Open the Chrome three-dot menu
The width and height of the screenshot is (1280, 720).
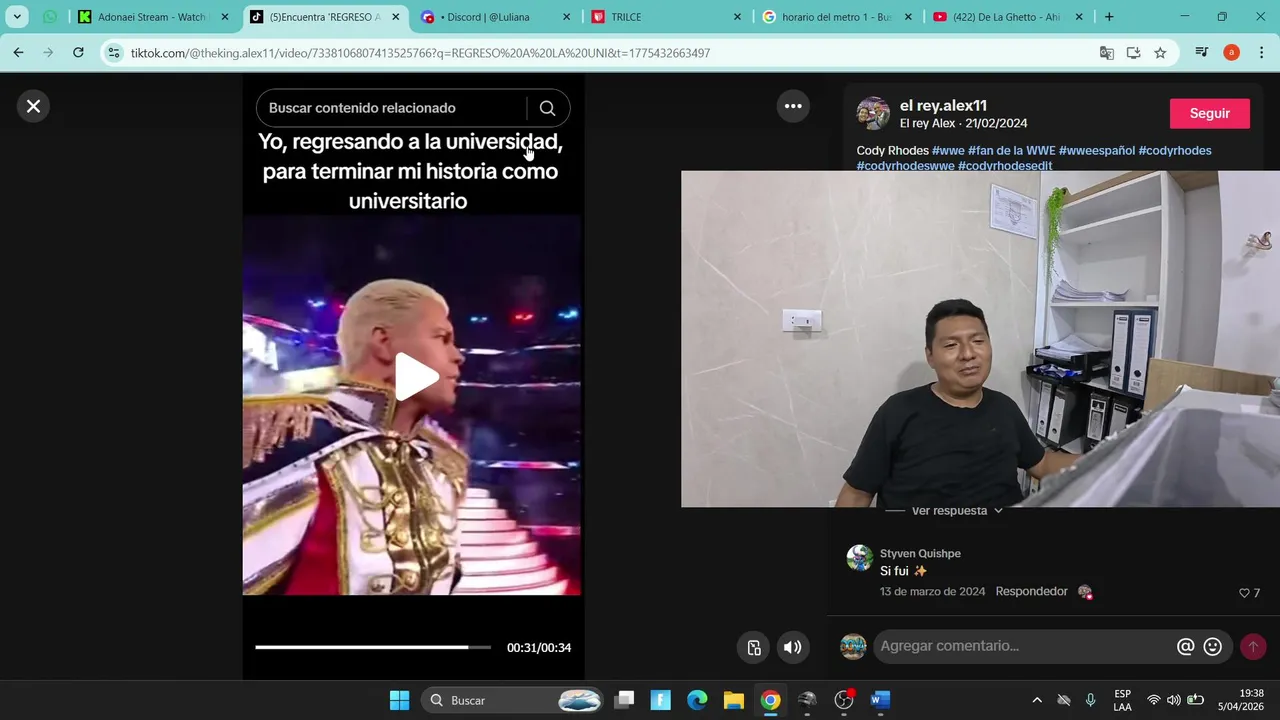pyautogui.click(x=1260, y=53)
